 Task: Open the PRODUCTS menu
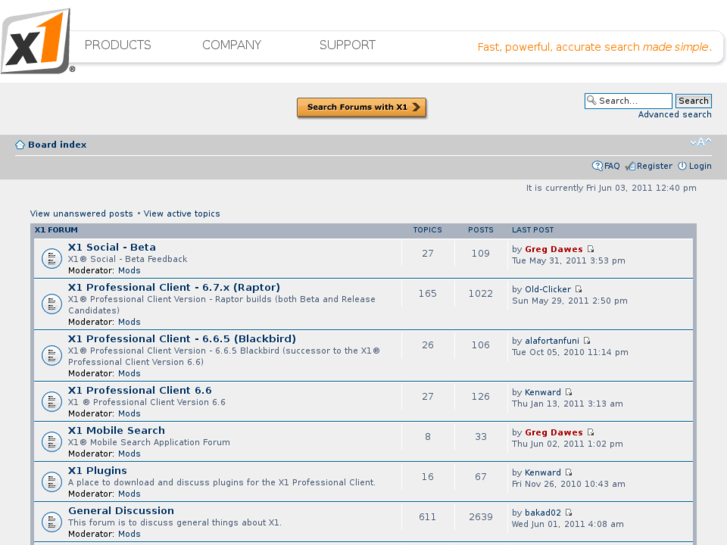pos(118,45)
